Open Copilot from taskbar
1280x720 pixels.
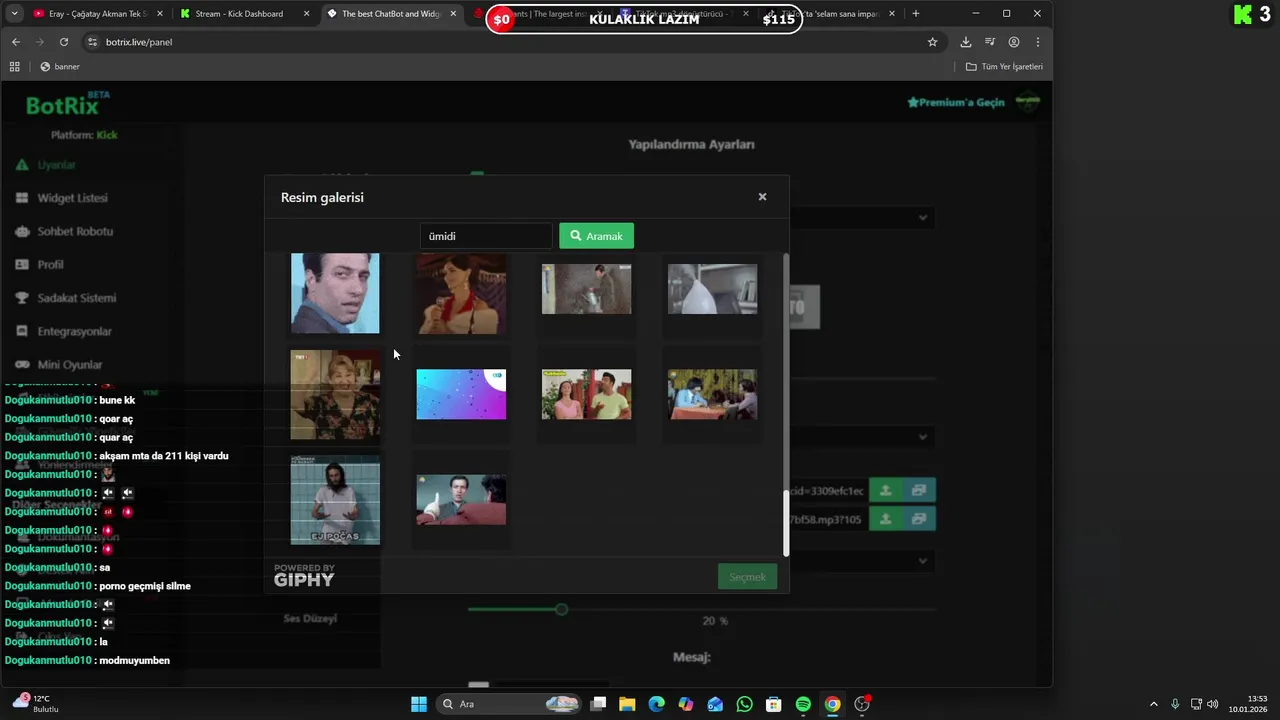pyautogui.click(x=685, y=704)
